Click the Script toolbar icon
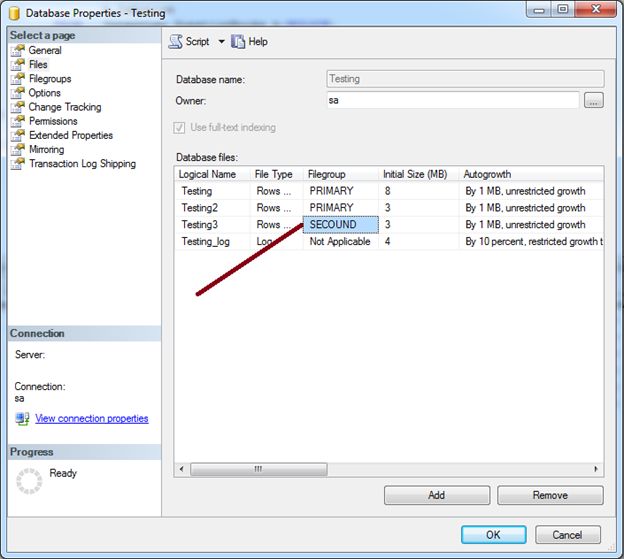The width and height of the screenshot is (624, 559). pyautogui.click(x=176, y=41)
